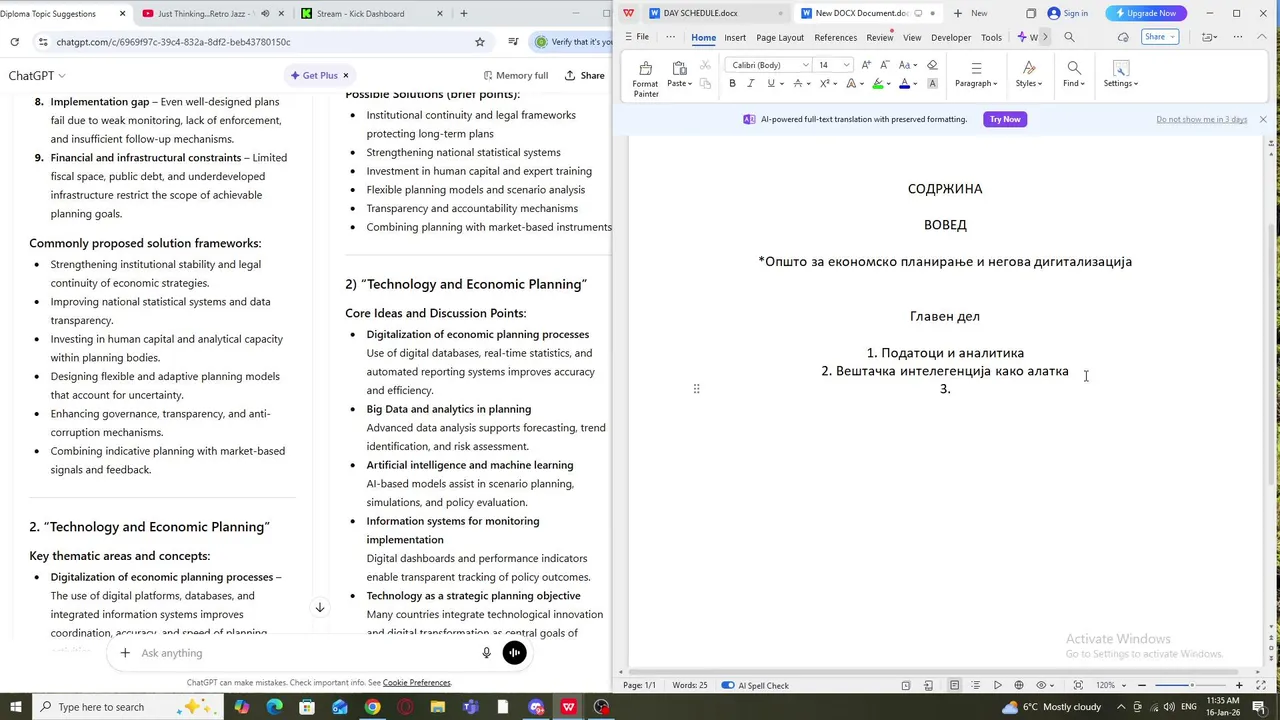
Task: Open the font size dropdown
Action: [847, 65]
